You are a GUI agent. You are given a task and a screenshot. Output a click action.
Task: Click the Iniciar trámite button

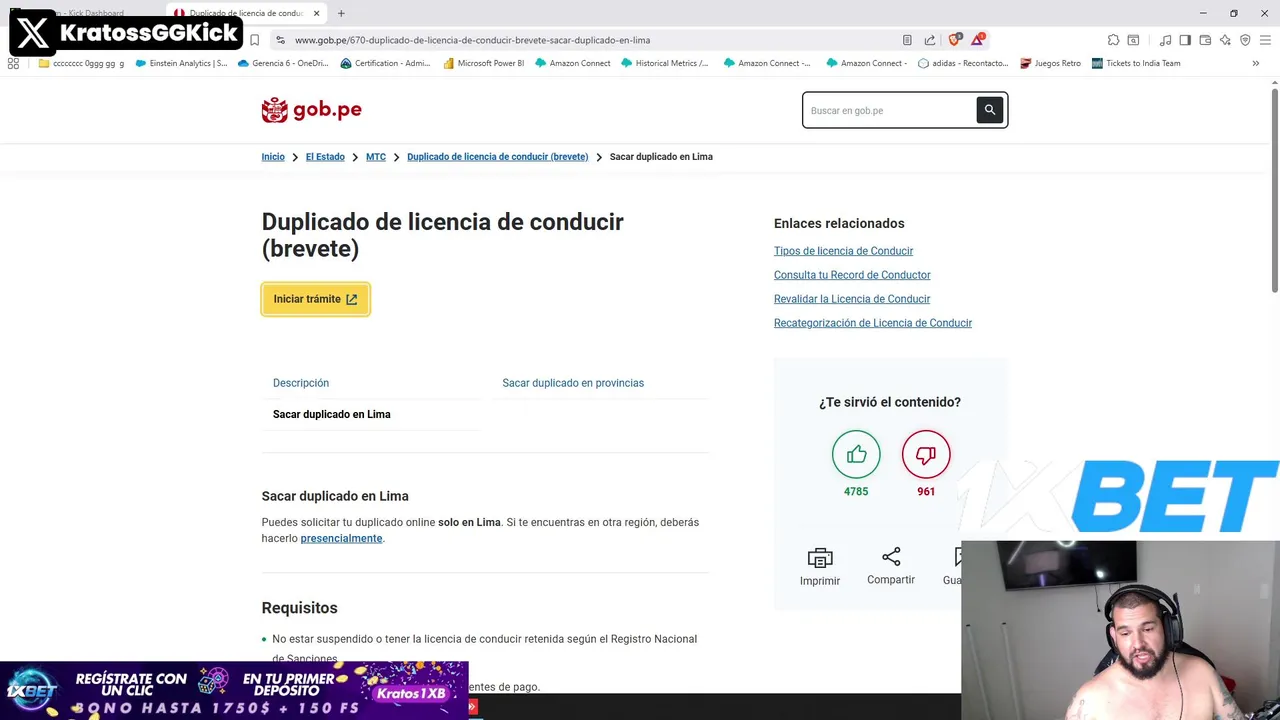[x=315, y=299]
